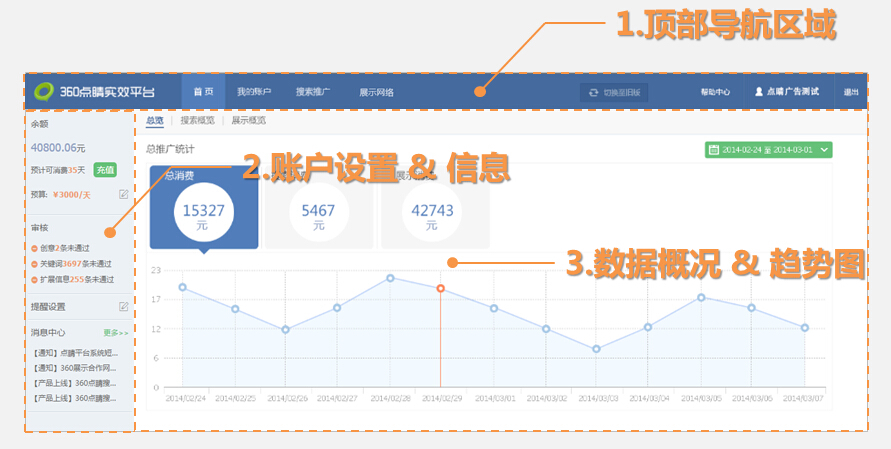The width and height of the screenshot is (891, 449).
Task: Click the budget edit pencil icon
Action: (x=123, y=194)
